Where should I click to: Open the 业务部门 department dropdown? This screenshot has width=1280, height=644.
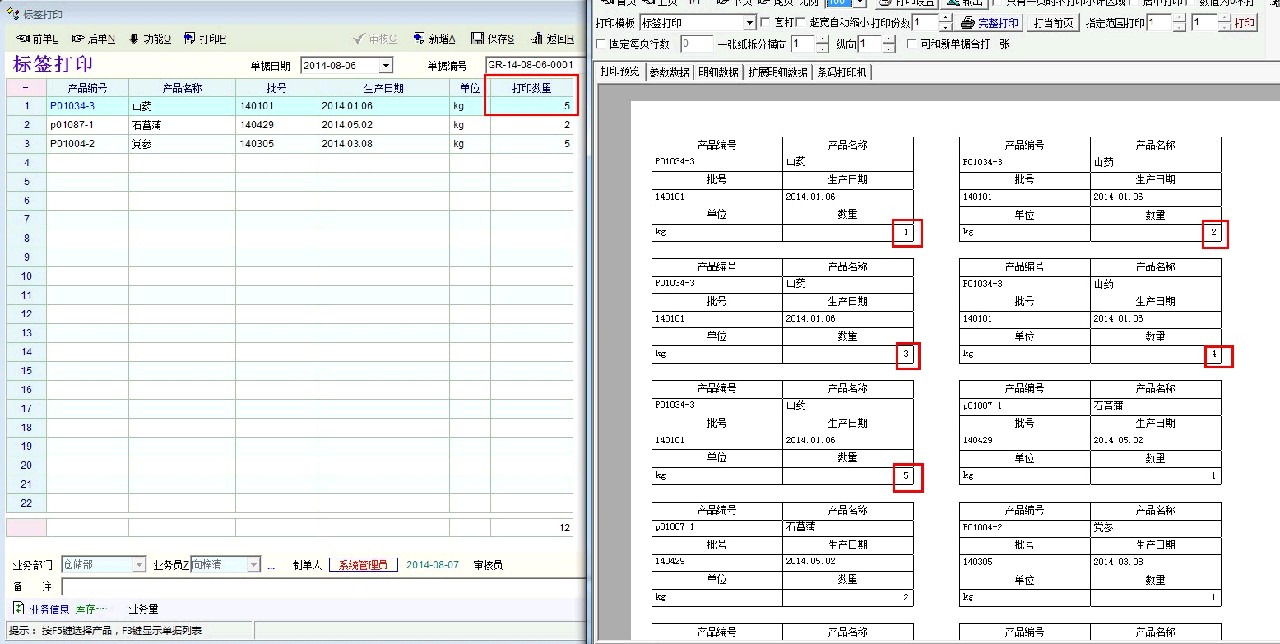[139, 565]
